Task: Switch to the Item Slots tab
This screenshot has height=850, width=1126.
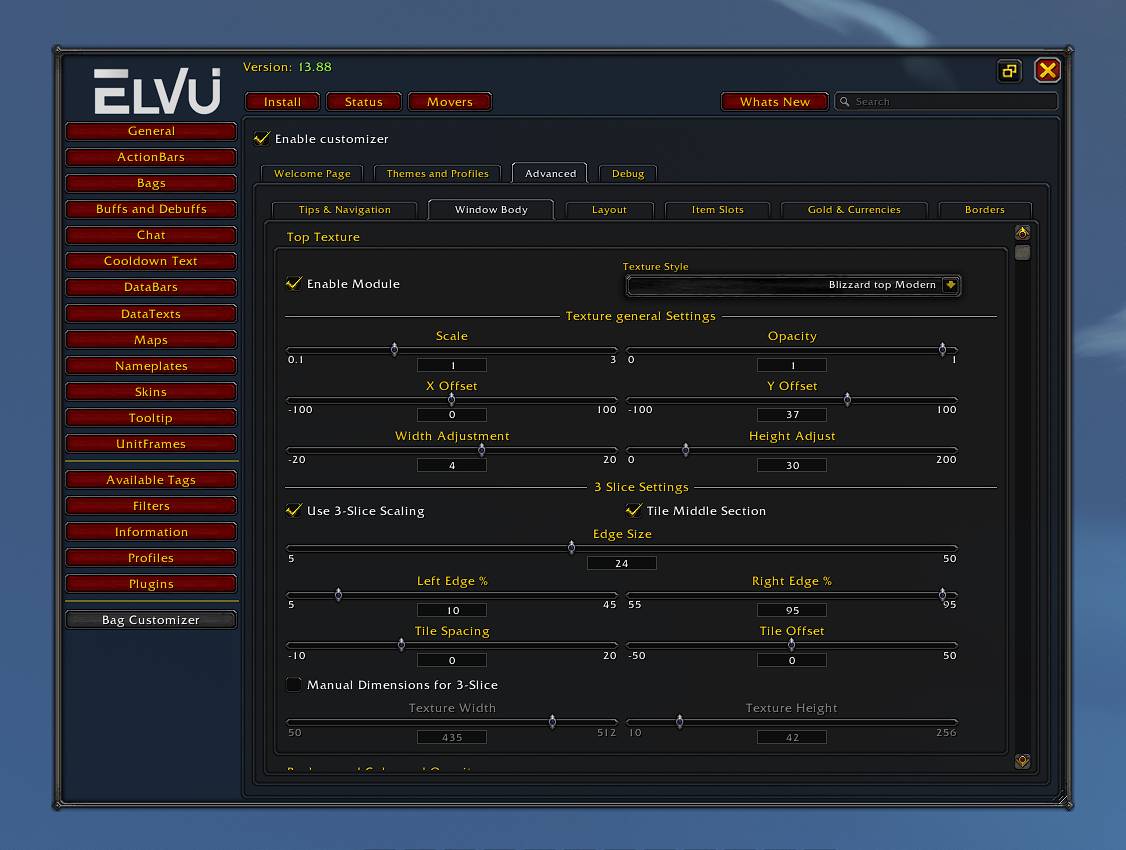Action: pos(717,210)
